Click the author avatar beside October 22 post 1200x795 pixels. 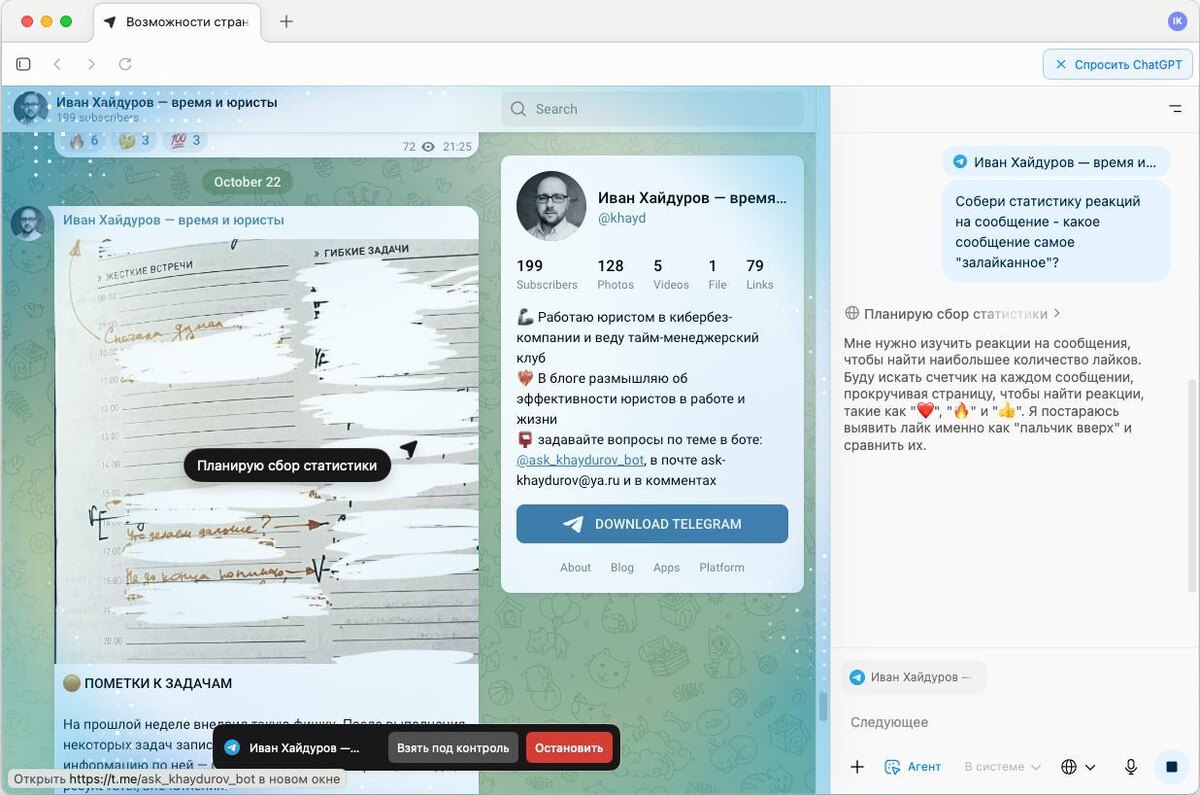28,224
